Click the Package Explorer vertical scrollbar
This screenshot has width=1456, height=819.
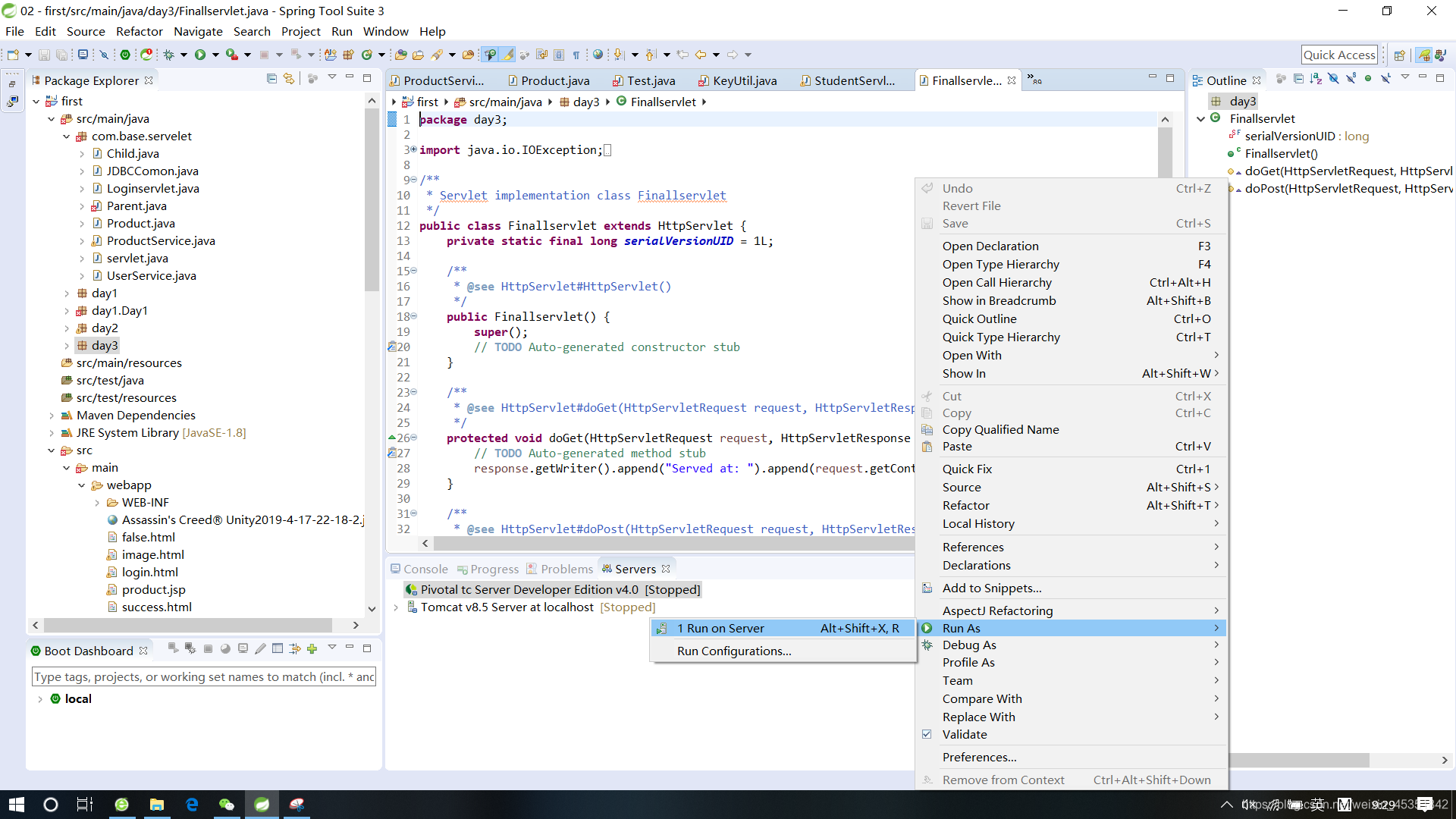click(x=372, y=201)
